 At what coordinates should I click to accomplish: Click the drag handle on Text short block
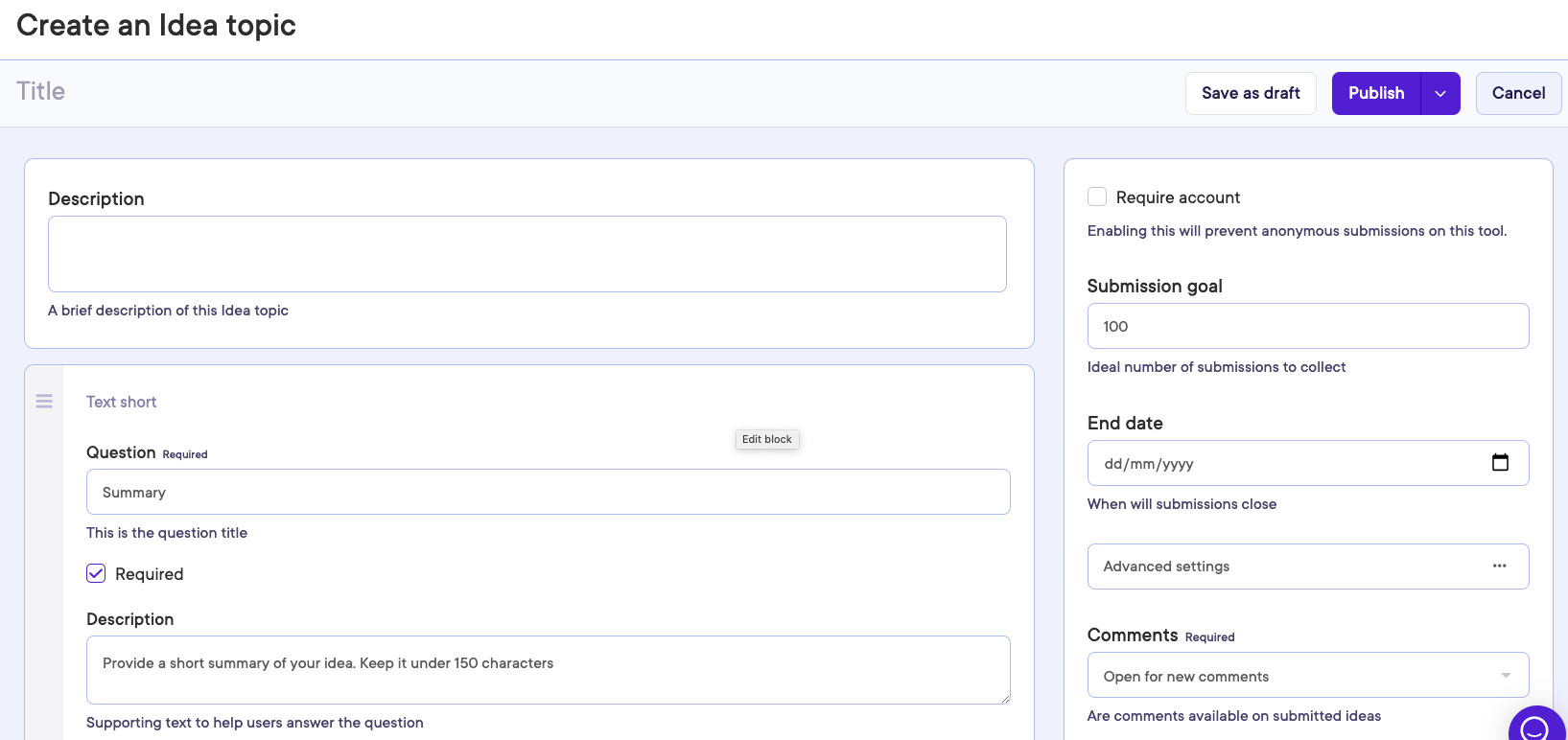(44, 402)
